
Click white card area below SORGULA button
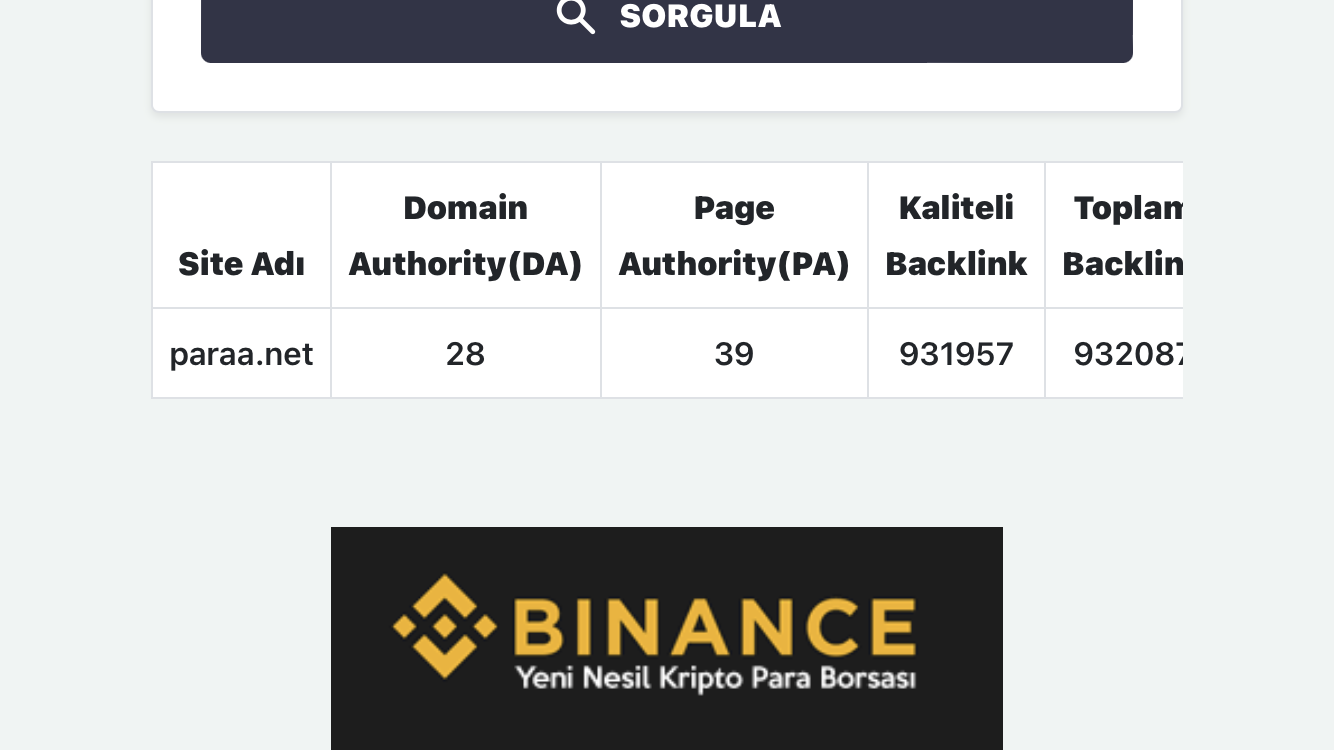pyautogui.click(x=667, y=87)
